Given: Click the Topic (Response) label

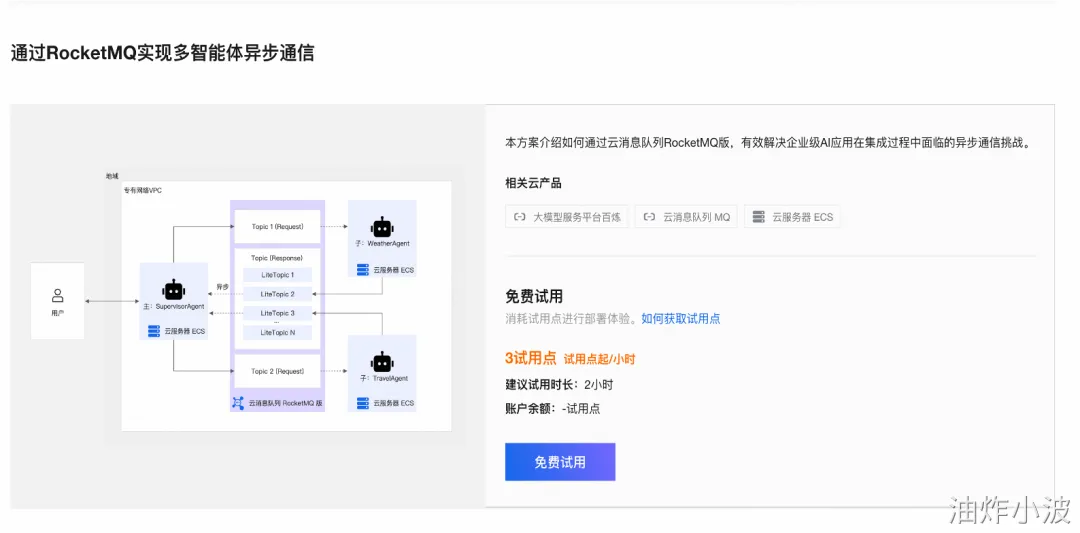Looking at the screenshot, I should click(277, 258).
